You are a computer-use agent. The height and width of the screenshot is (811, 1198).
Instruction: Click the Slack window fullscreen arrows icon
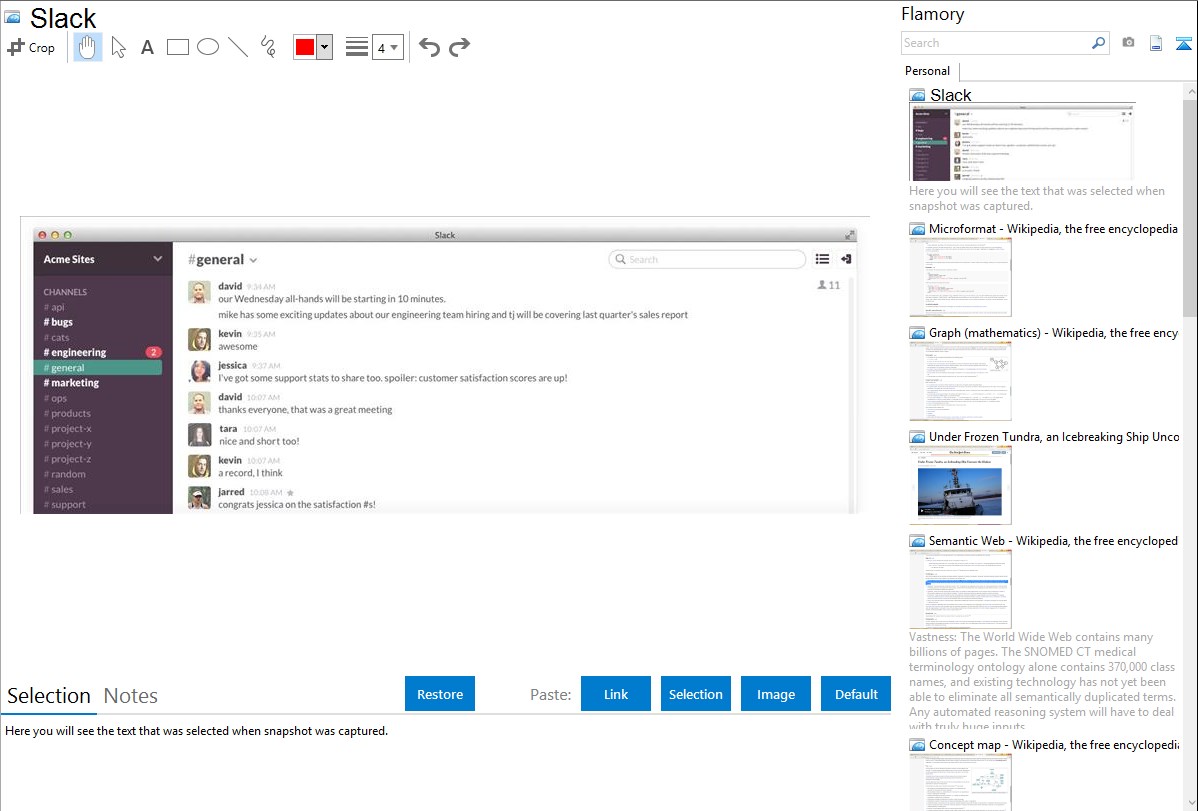849,235
